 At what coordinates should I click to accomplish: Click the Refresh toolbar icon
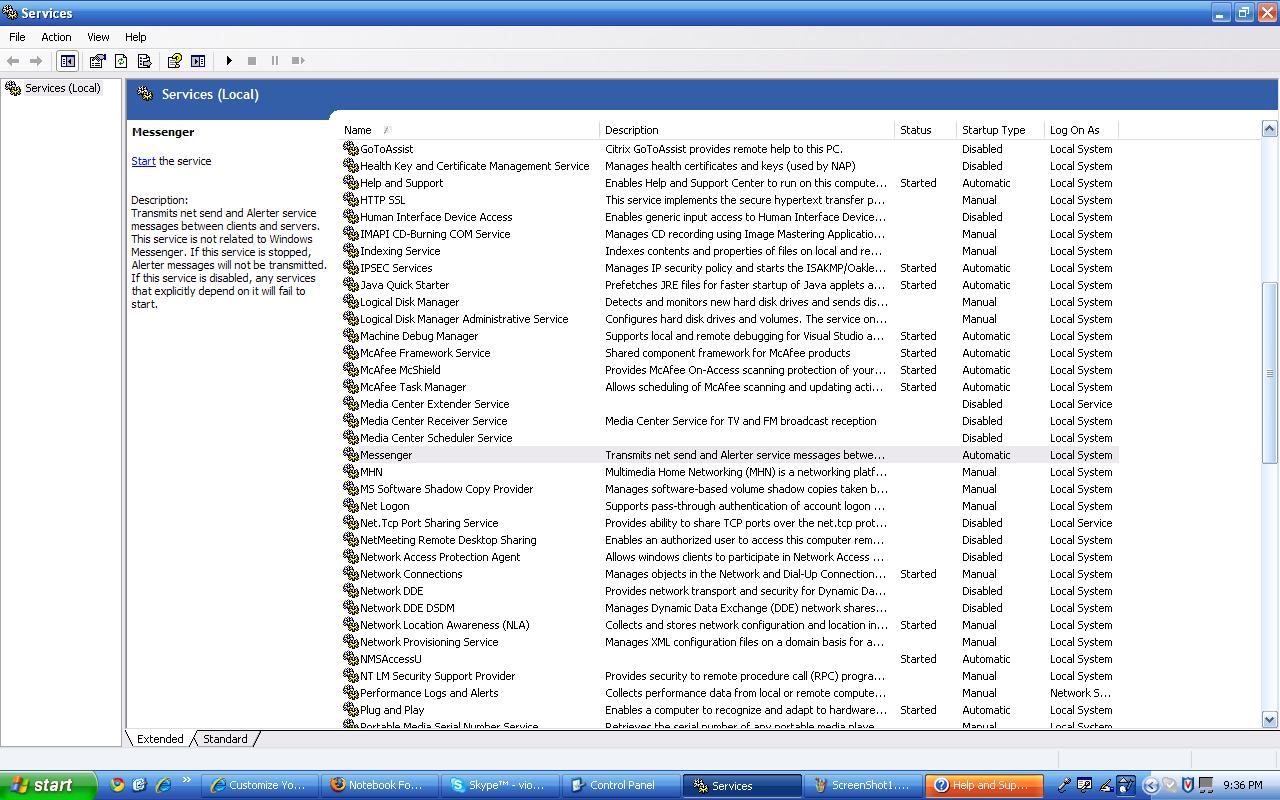coord(121,61)
